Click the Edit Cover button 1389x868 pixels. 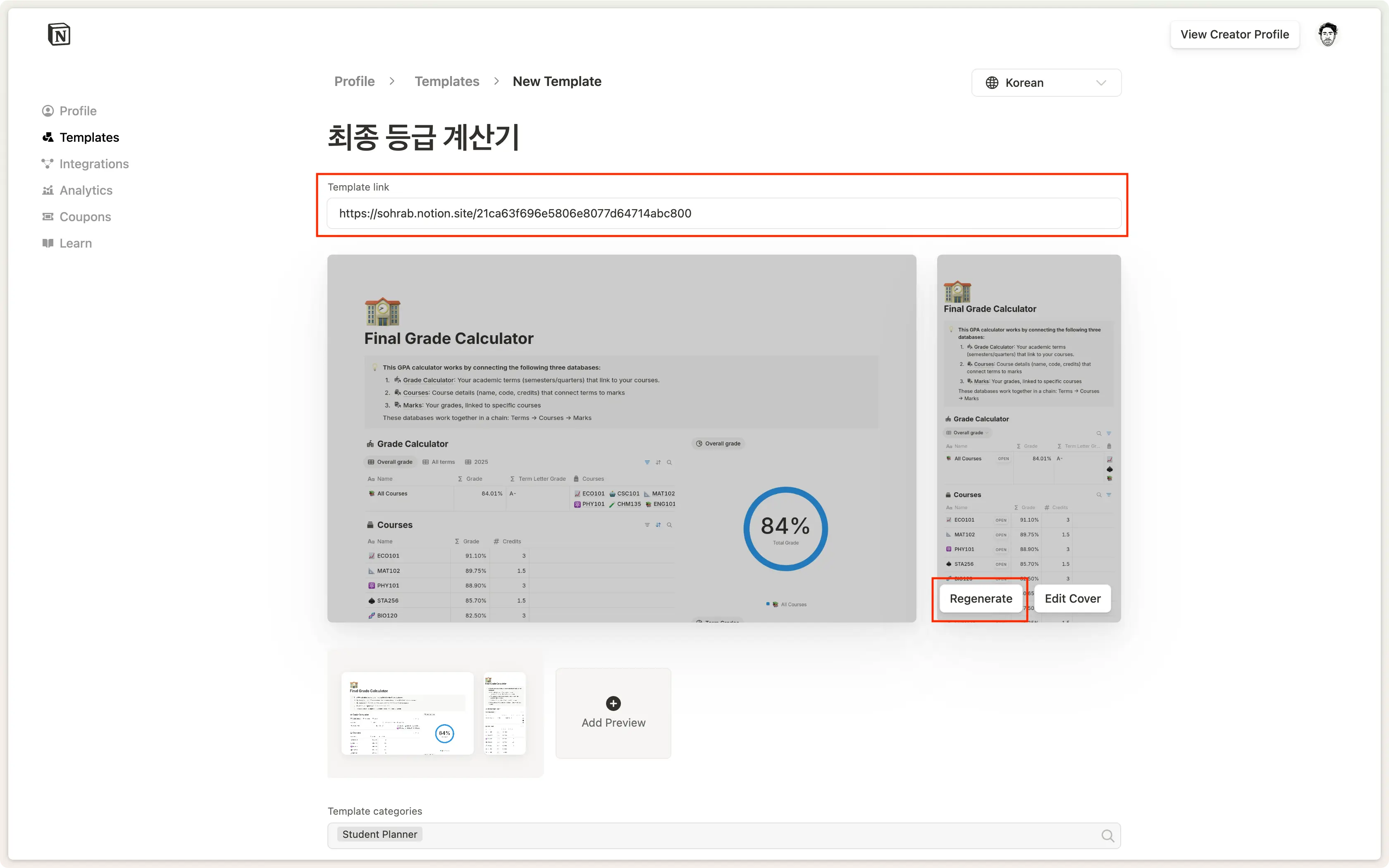pyautogui.click(x=1072, y=599)
